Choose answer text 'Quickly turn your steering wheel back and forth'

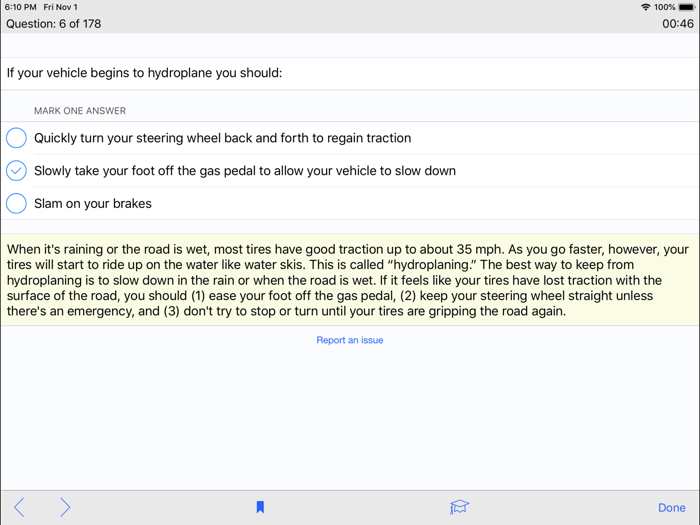(222, 138)
